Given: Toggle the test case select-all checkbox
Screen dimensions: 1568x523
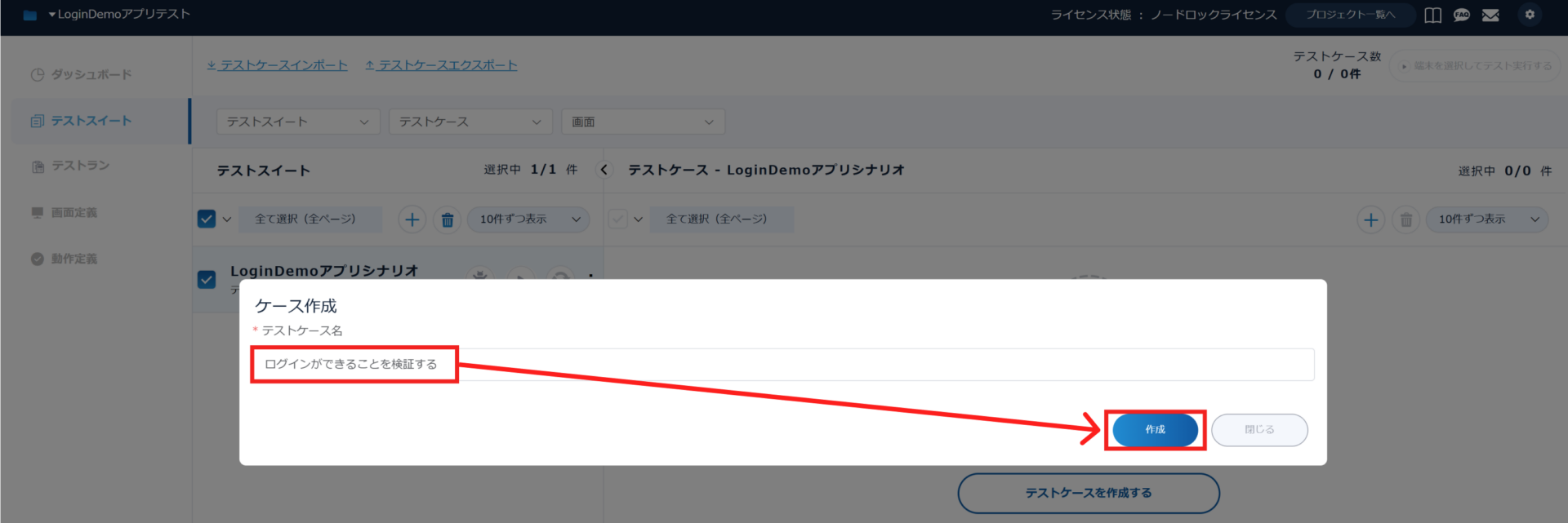Looking at the screenshot, I should [x=618, y=219].
